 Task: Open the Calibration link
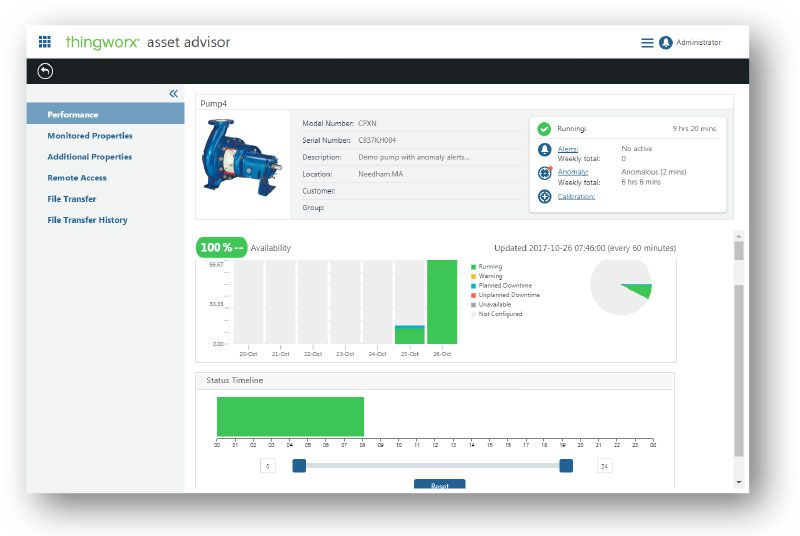click(576, 196)
